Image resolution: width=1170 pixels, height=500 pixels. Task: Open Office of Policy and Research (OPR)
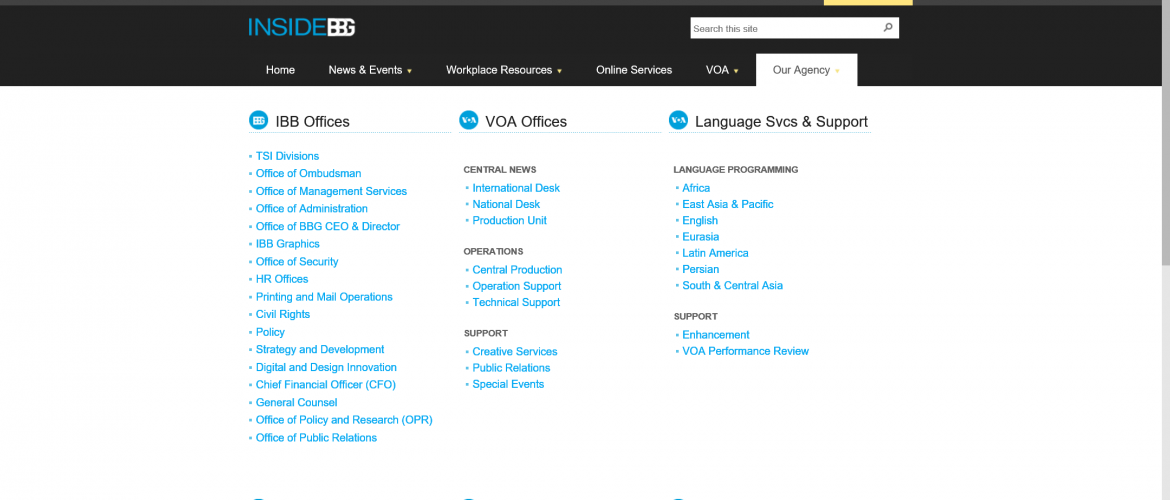coord(344,419)
